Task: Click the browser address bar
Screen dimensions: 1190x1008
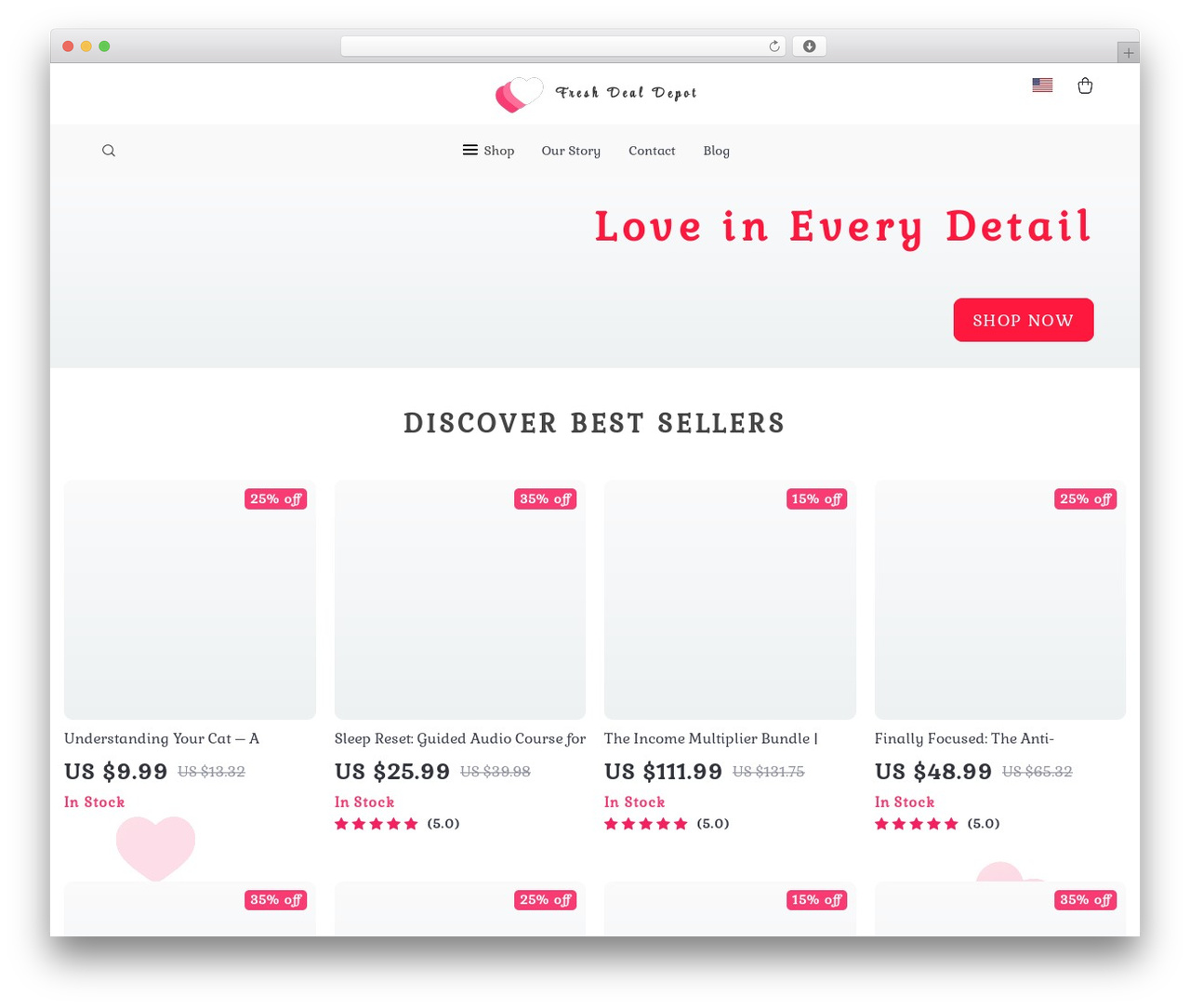Action: click(563, 46)
